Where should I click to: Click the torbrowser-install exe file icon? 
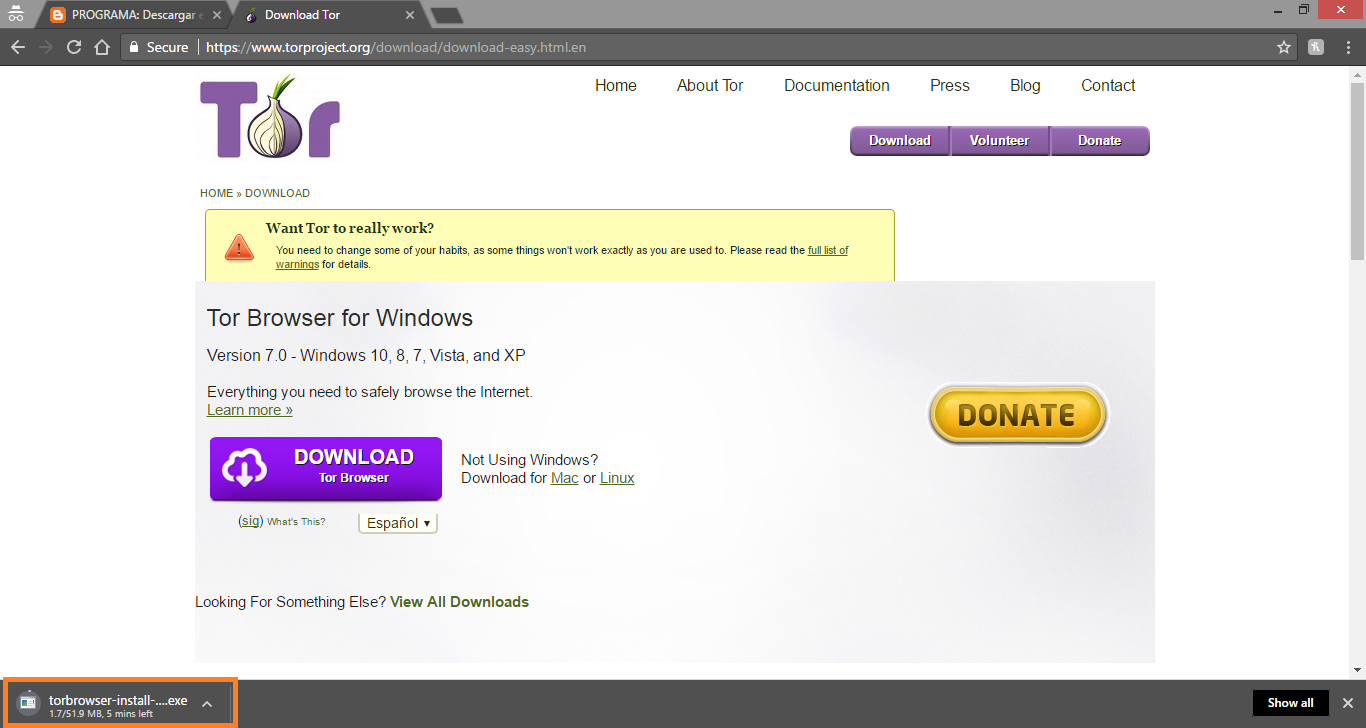[x=28, y=702]
